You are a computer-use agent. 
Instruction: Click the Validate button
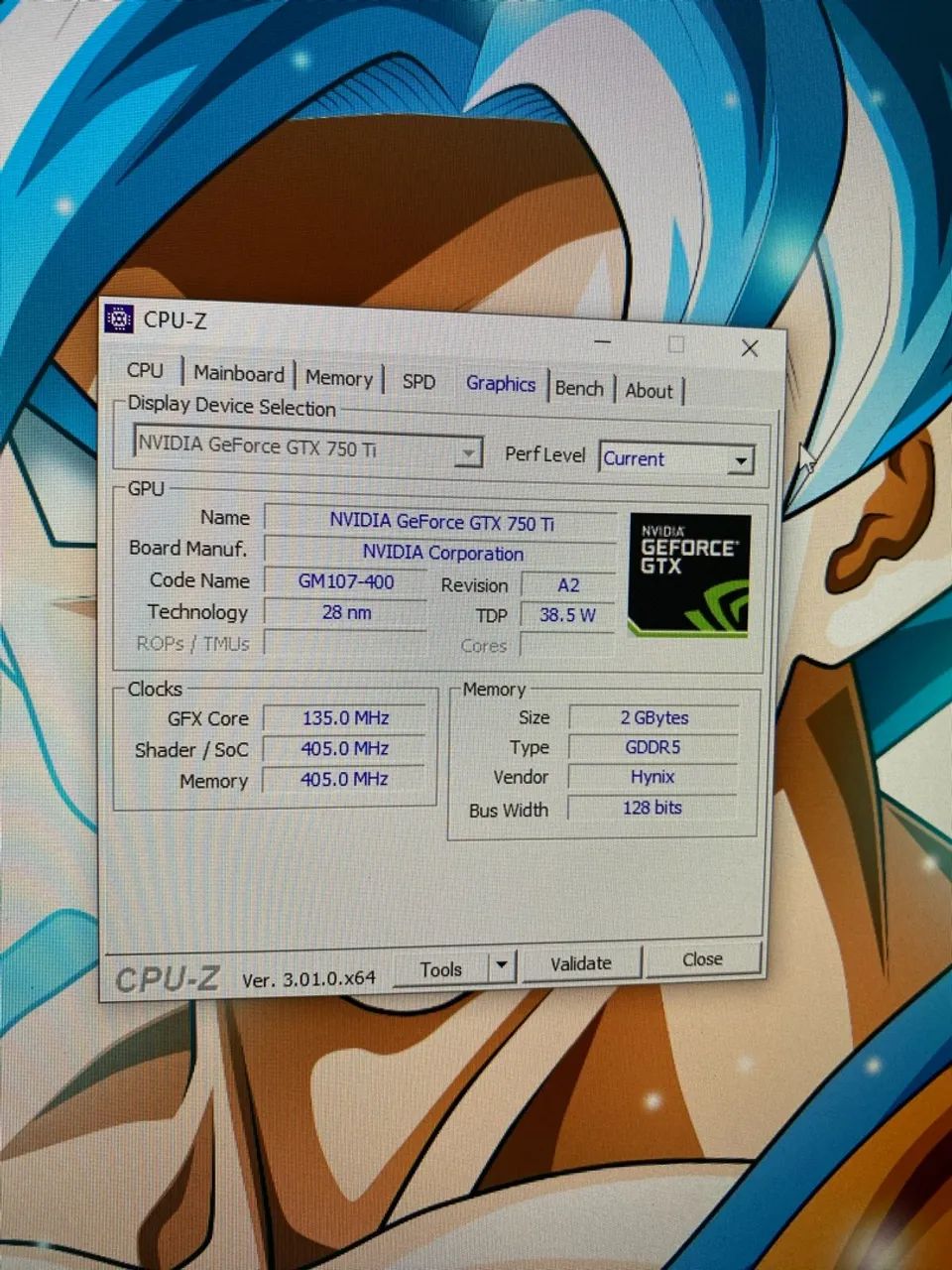tap(581, 963)
